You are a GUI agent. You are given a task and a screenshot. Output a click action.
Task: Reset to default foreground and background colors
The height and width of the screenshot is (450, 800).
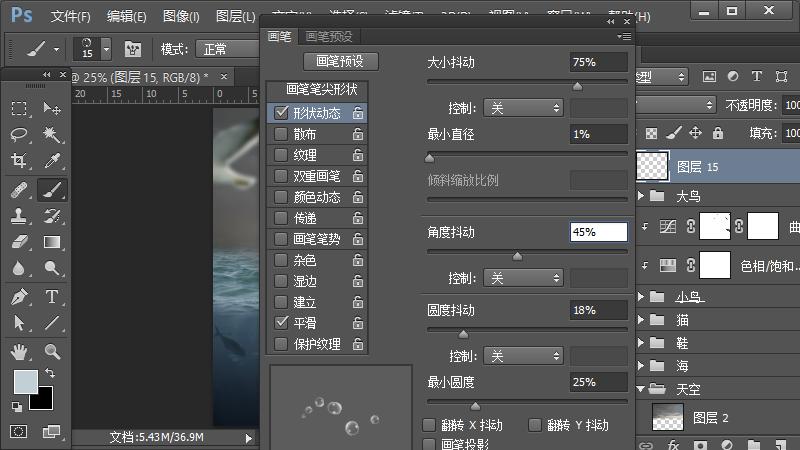[x=17, y=407]
